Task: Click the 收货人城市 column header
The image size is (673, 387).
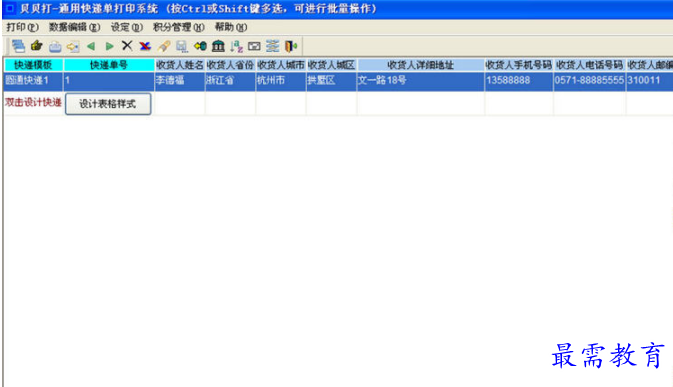Action: tap(281, 65)
